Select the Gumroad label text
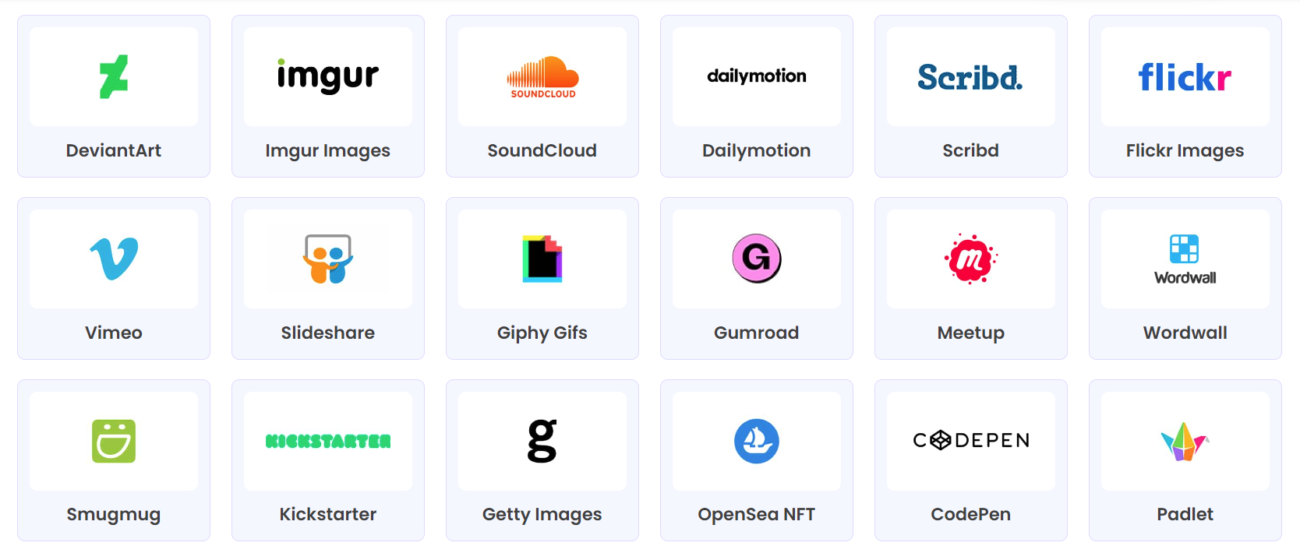The height and width of the screenshot is (553, 1300). [x=756, y=333]
